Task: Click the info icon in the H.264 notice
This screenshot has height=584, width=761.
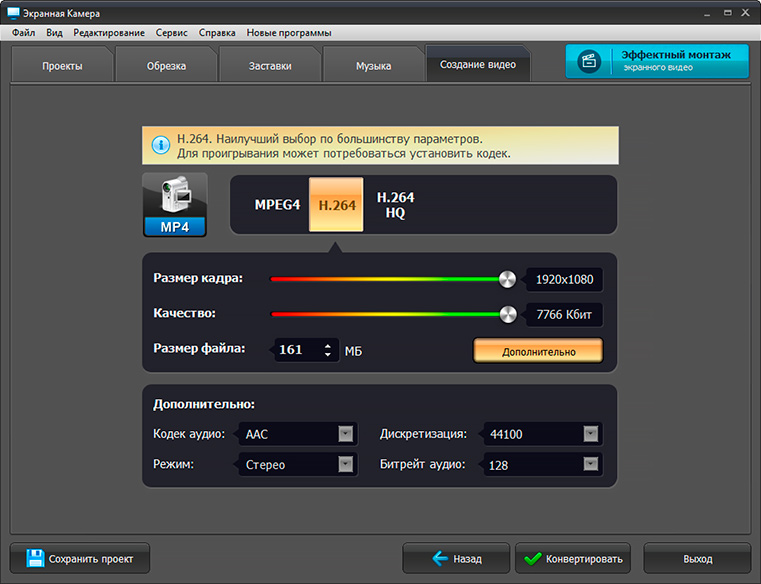Action: coord(161,145)
